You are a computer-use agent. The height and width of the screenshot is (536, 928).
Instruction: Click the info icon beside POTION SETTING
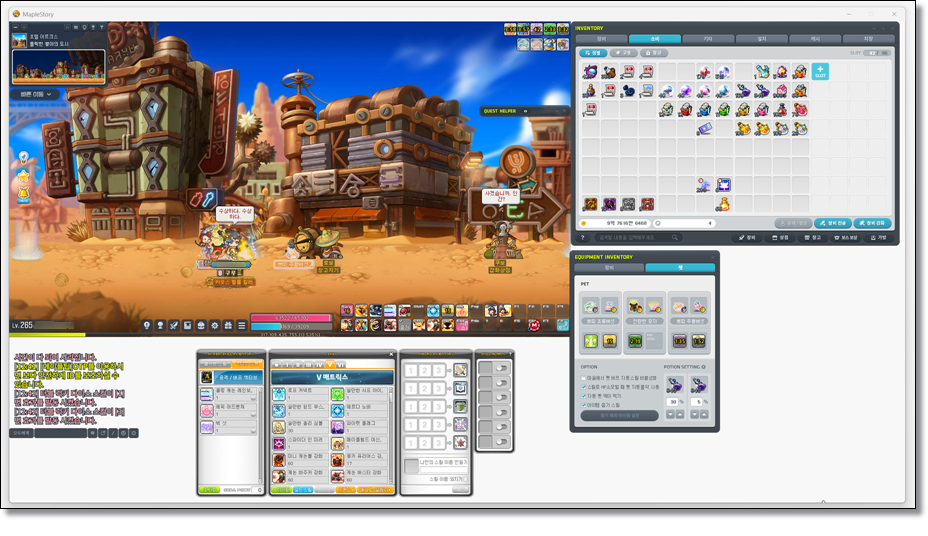704,367
